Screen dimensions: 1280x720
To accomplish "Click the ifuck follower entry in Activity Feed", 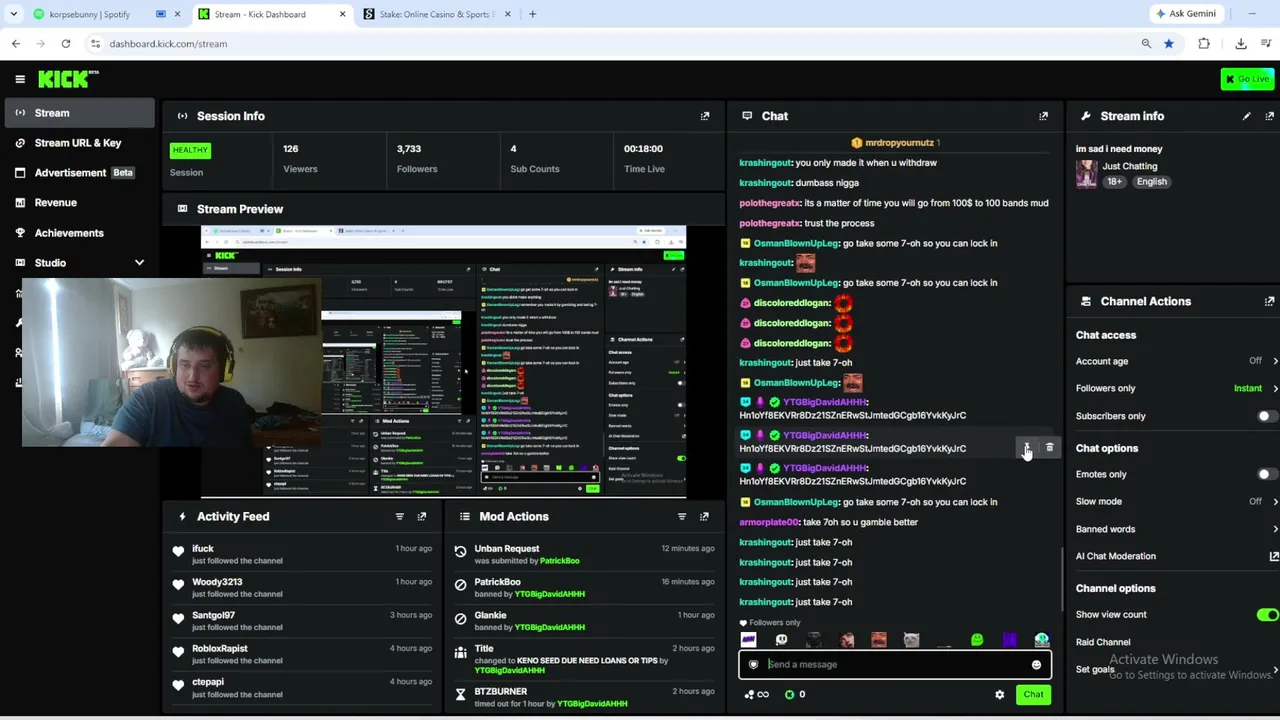I will pyautogui.click(x=303, y=554).
